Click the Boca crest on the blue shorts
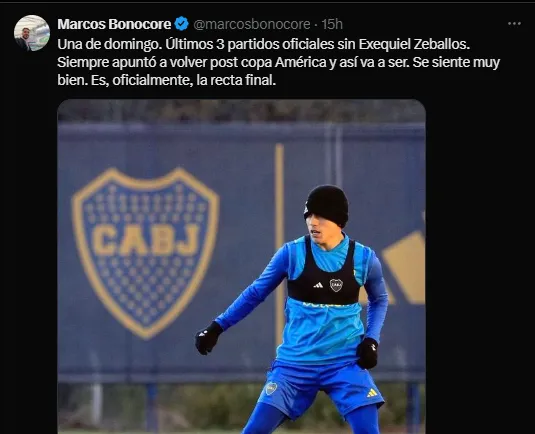Viewport: 535px width, 434px height. 271,388
